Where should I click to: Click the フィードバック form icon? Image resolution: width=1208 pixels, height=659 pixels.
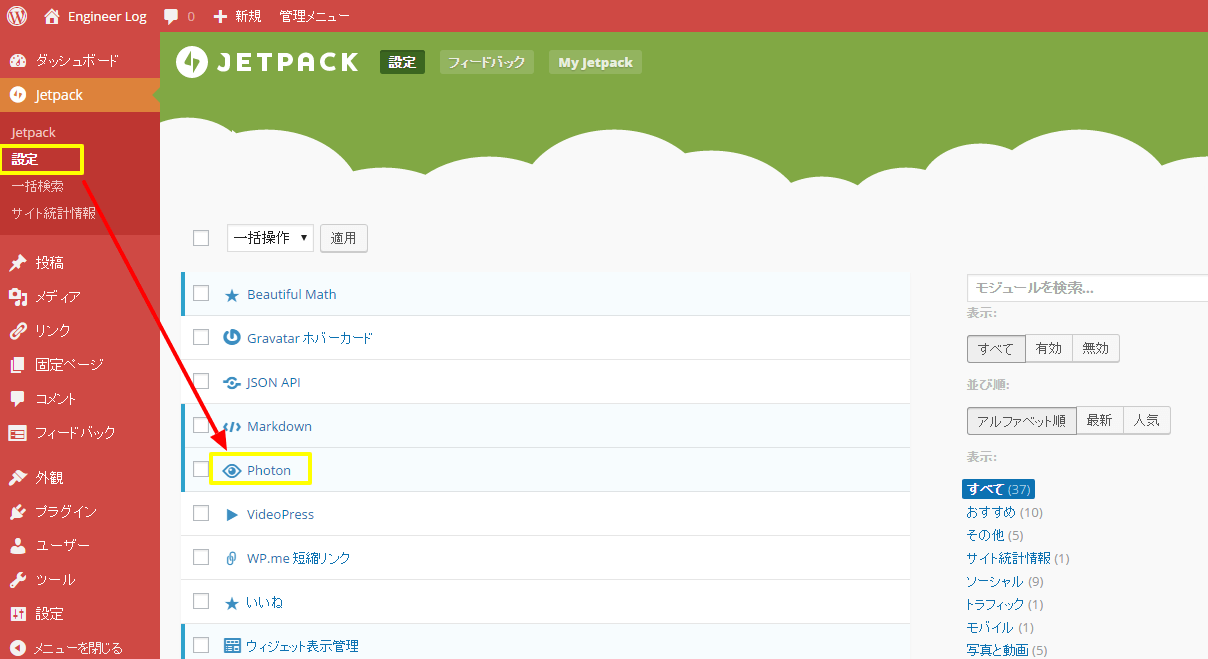point(18,433)
